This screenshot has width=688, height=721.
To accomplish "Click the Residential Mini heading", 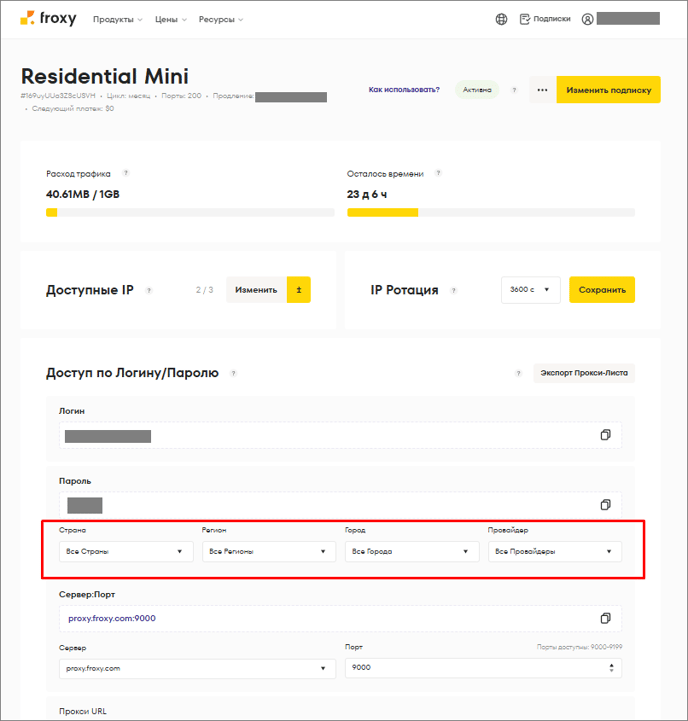I will (x=105, y=76).
